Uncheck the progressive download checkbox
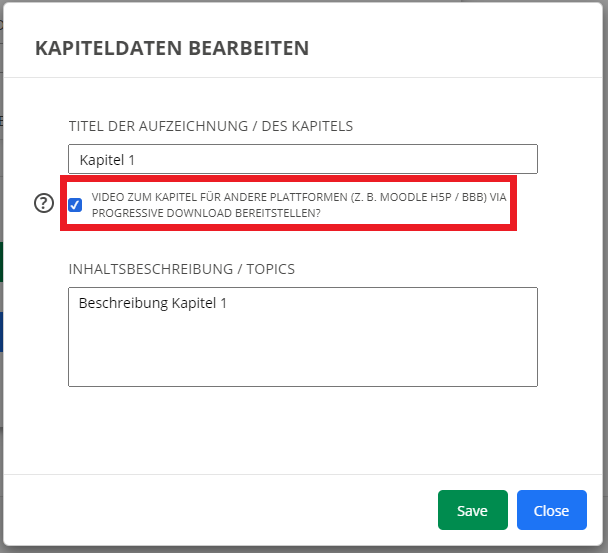 coord(75,205)
